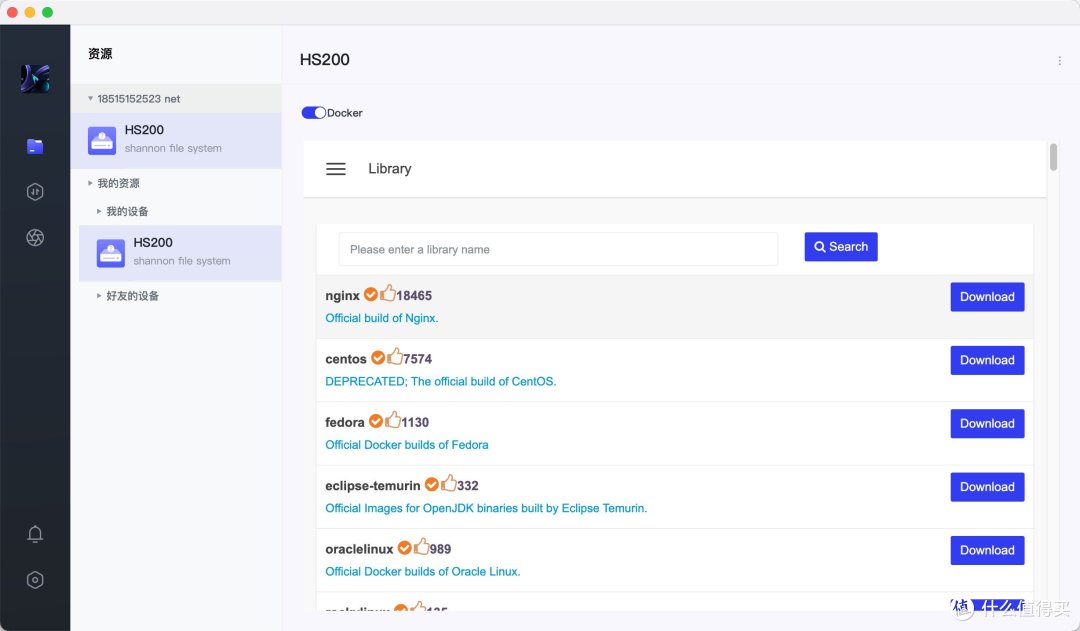The height and width of the screenshot is (631, 1080).
Task: Open the hamburger menu beside Library
Action: tap(335, 169)
